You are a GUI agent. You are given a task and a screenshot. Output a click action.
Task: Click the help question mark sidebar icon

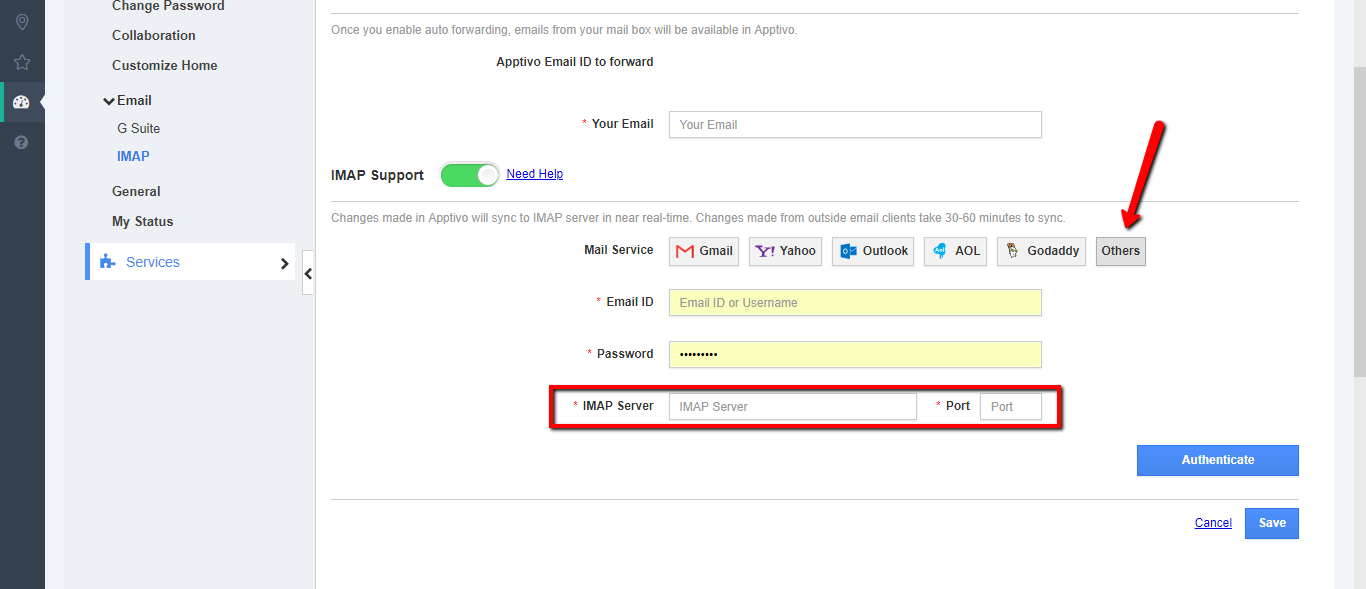coord(22,142)
